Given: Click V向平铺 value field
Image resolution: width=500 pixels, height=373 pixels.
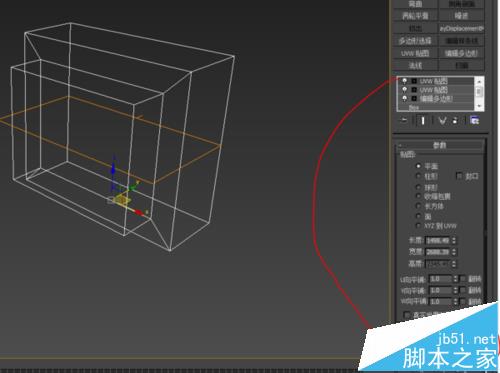Looking at the screenshot, I should pyautogui.click(x=440, y=290).
